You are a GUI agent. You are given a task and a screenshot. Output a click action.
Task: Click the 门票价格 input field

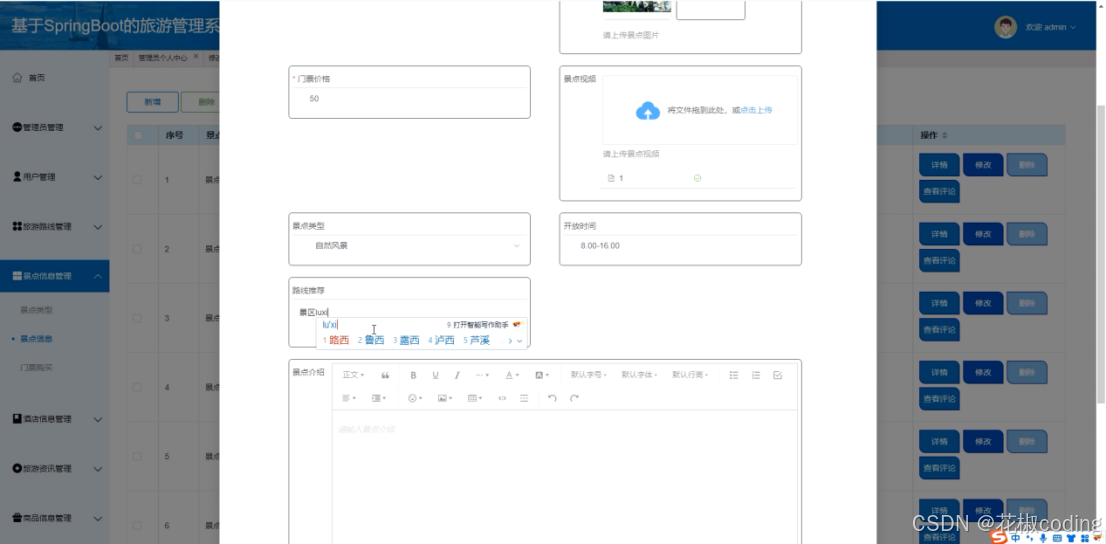click(409, 99)
